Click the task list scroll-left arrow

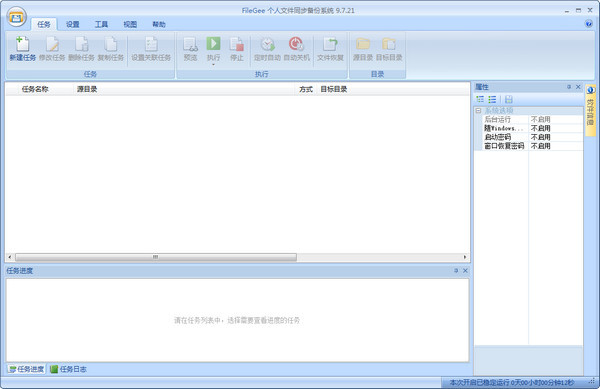pyautogui.click(x=10, y=257)
